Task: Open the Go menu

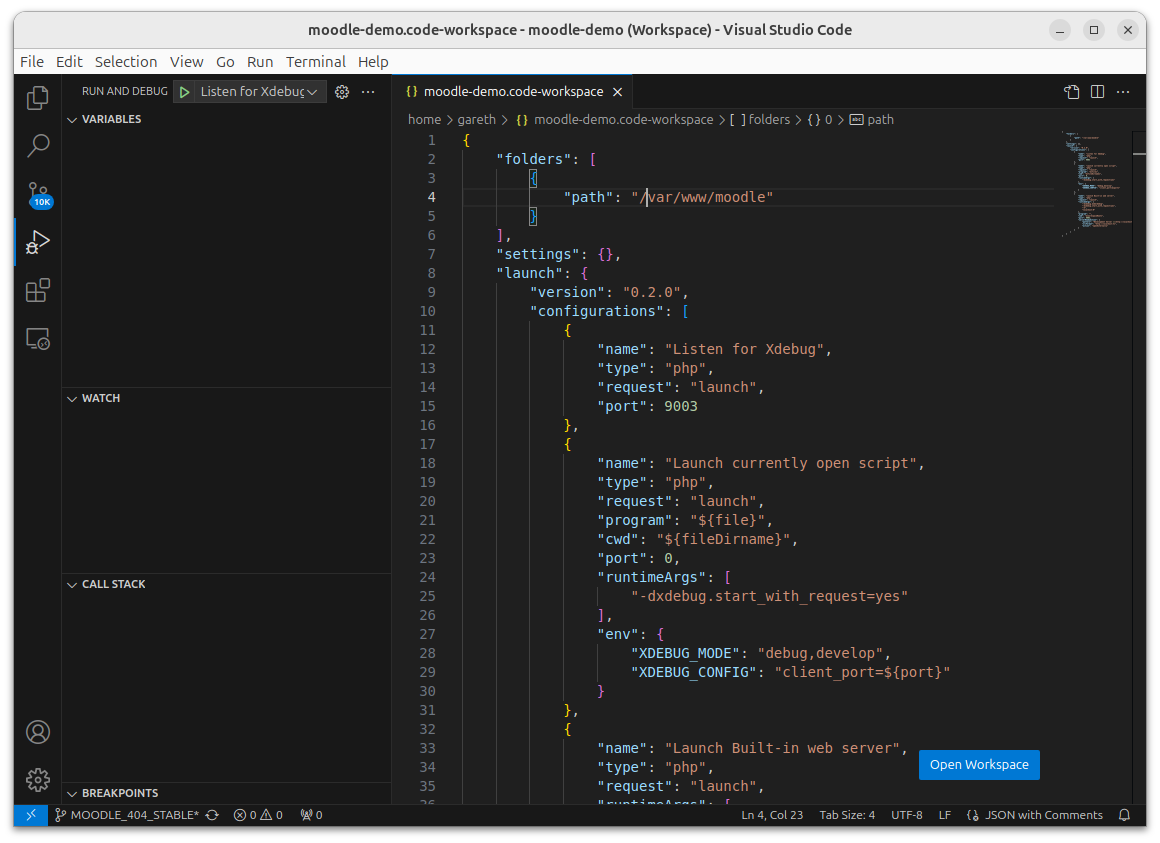Action: tap(225, 61)
